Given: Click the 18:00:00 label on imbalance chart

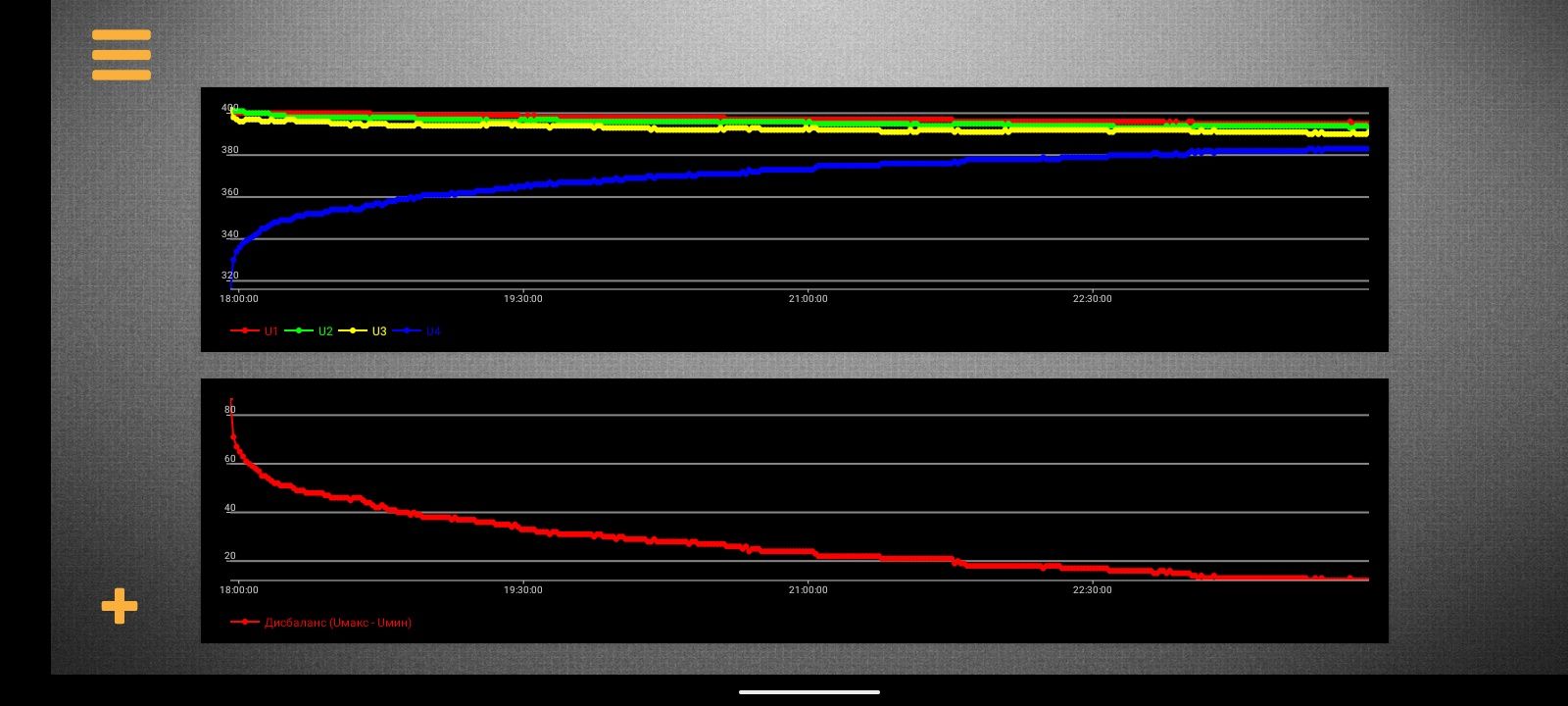Looking at the screenshot, I should [x=239, y=590].
